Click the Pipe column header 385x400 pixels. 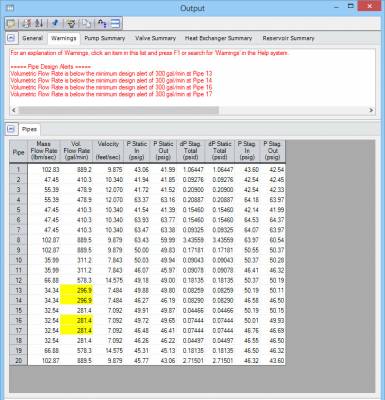click(18, 152)
